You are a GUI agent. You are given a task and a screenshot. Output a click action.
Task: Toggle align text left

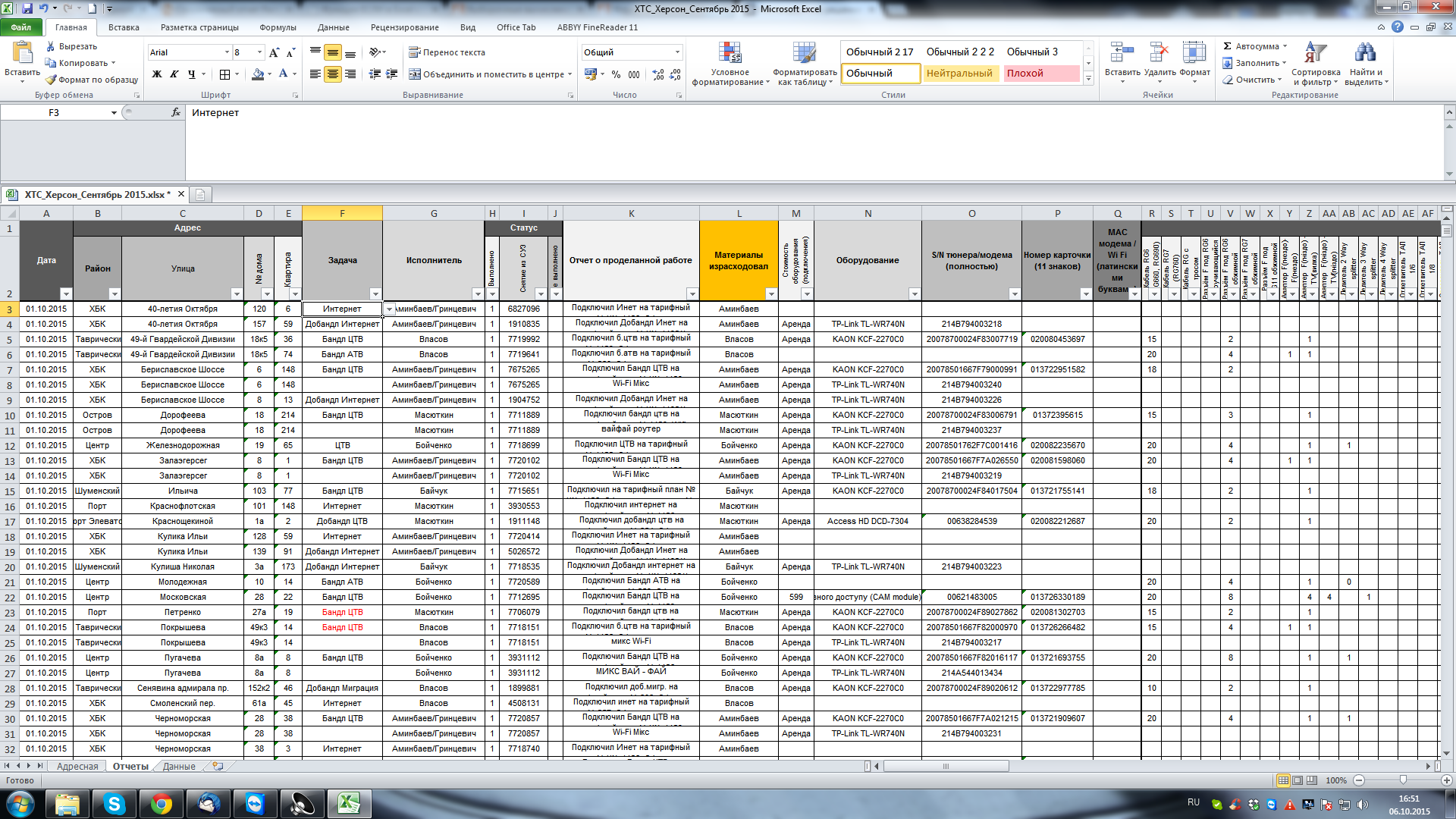tap(315, 74)
